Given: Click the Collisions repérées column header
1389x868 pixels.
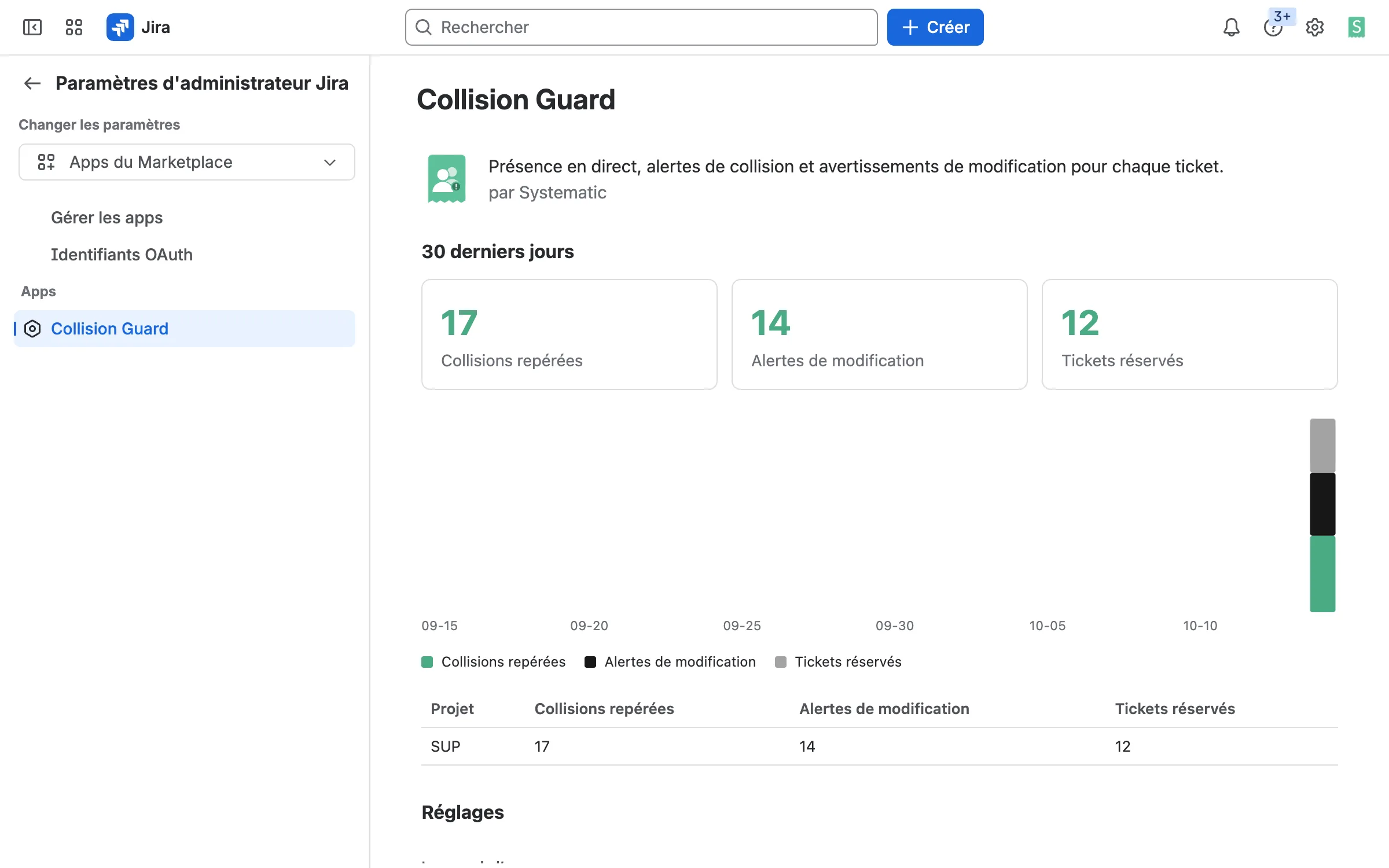Looking at the screenshot, I should pos(604,709).
